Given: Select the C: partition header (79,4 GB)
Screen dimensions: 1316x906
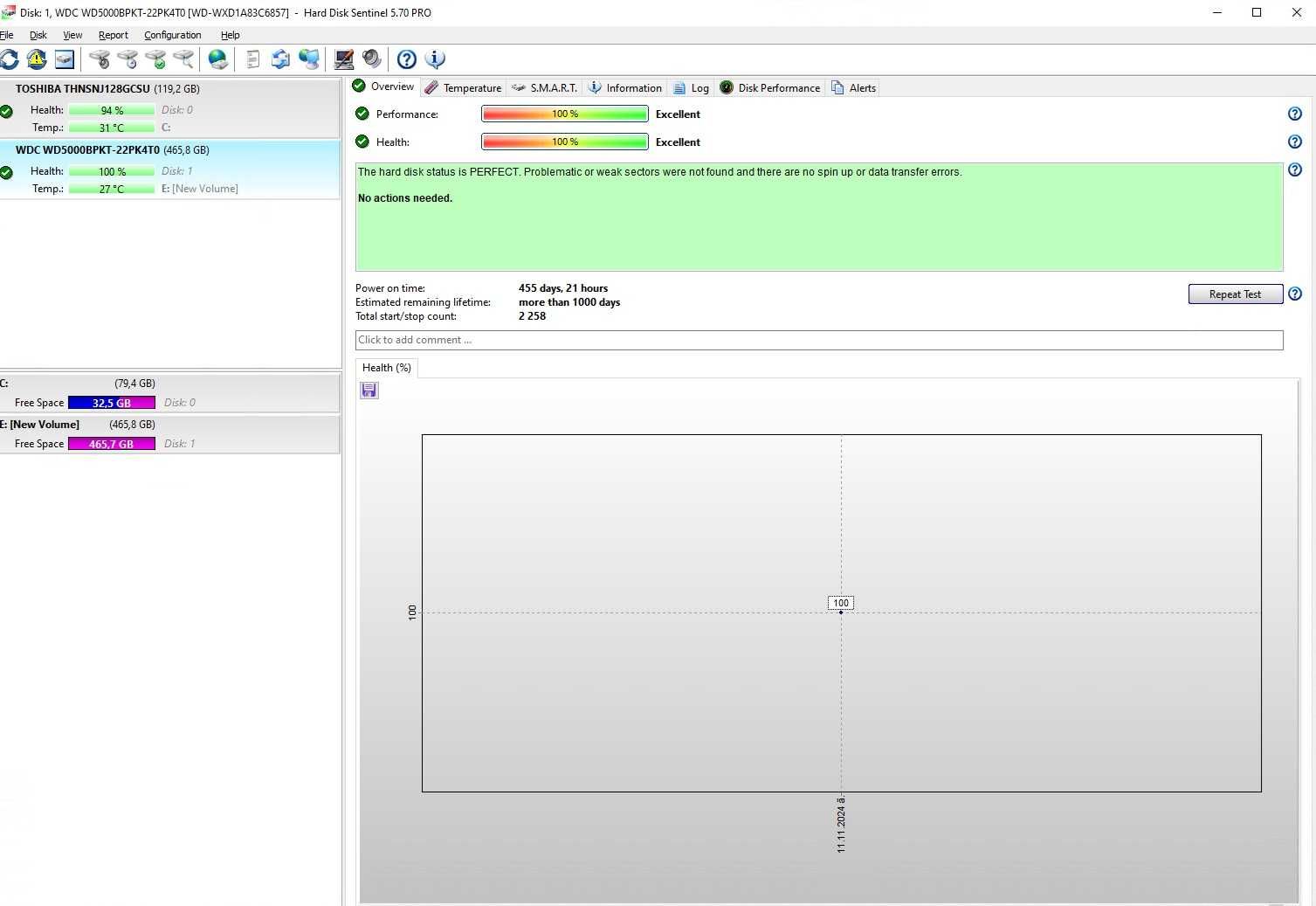Looking at the screenshot, I should [170, 384].
